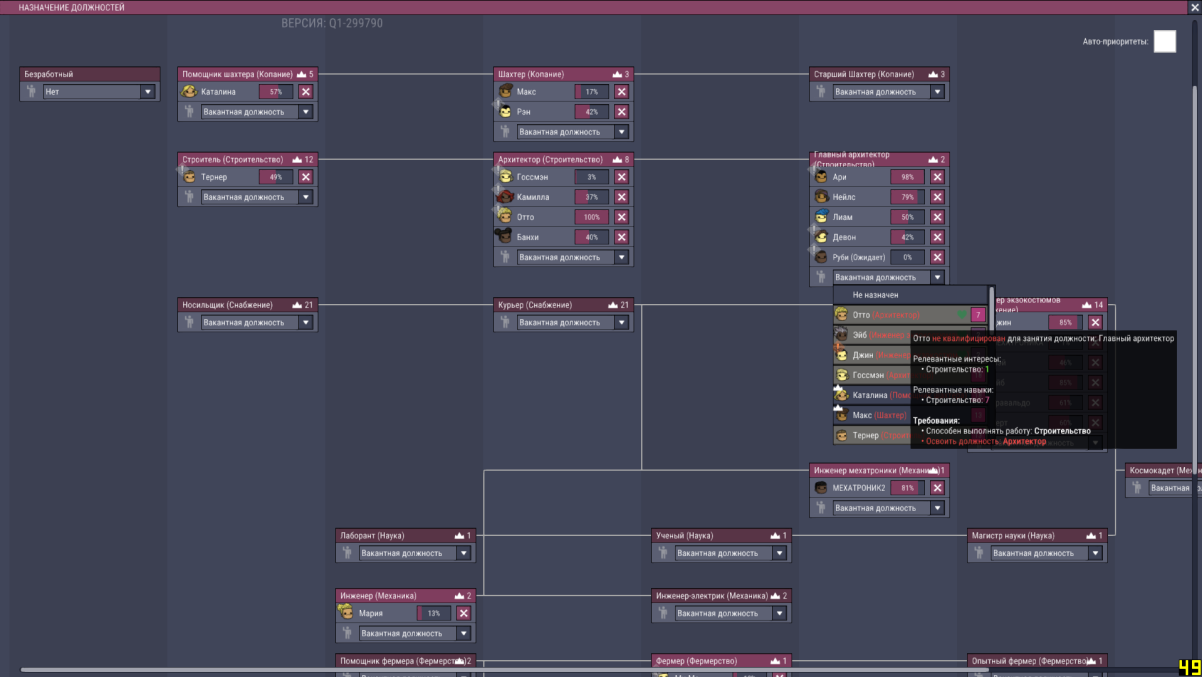Click the Строитель (Строительство) card header

coord(248,159)
